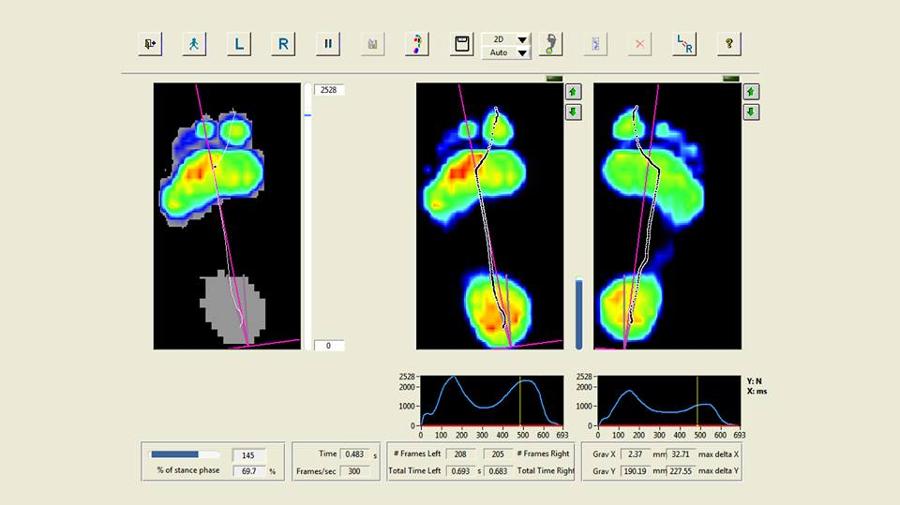900x505 pixels.
Task: Click the '% of stance phase' label
Action: (x=188, y=470)
